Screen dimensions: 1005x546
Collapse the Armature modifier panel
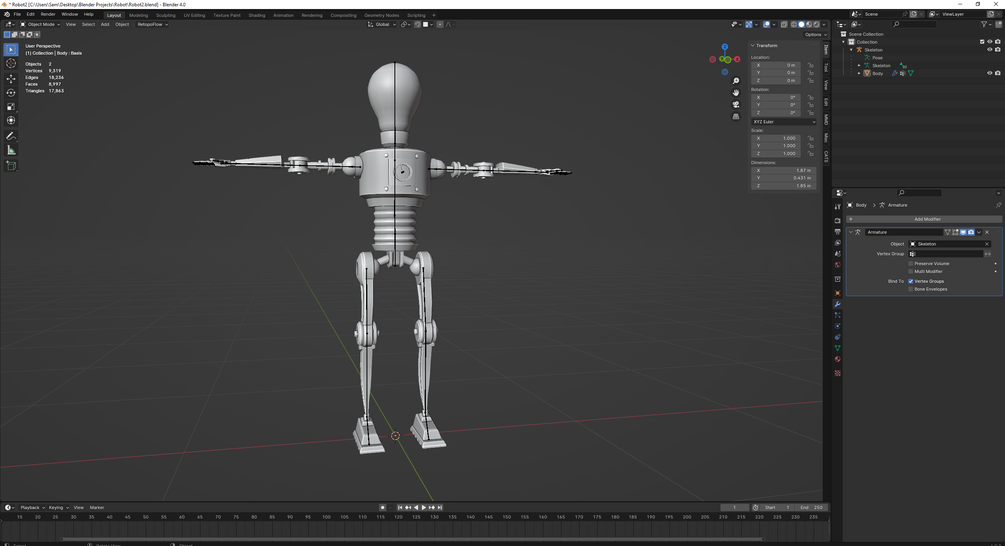[851, 232]
